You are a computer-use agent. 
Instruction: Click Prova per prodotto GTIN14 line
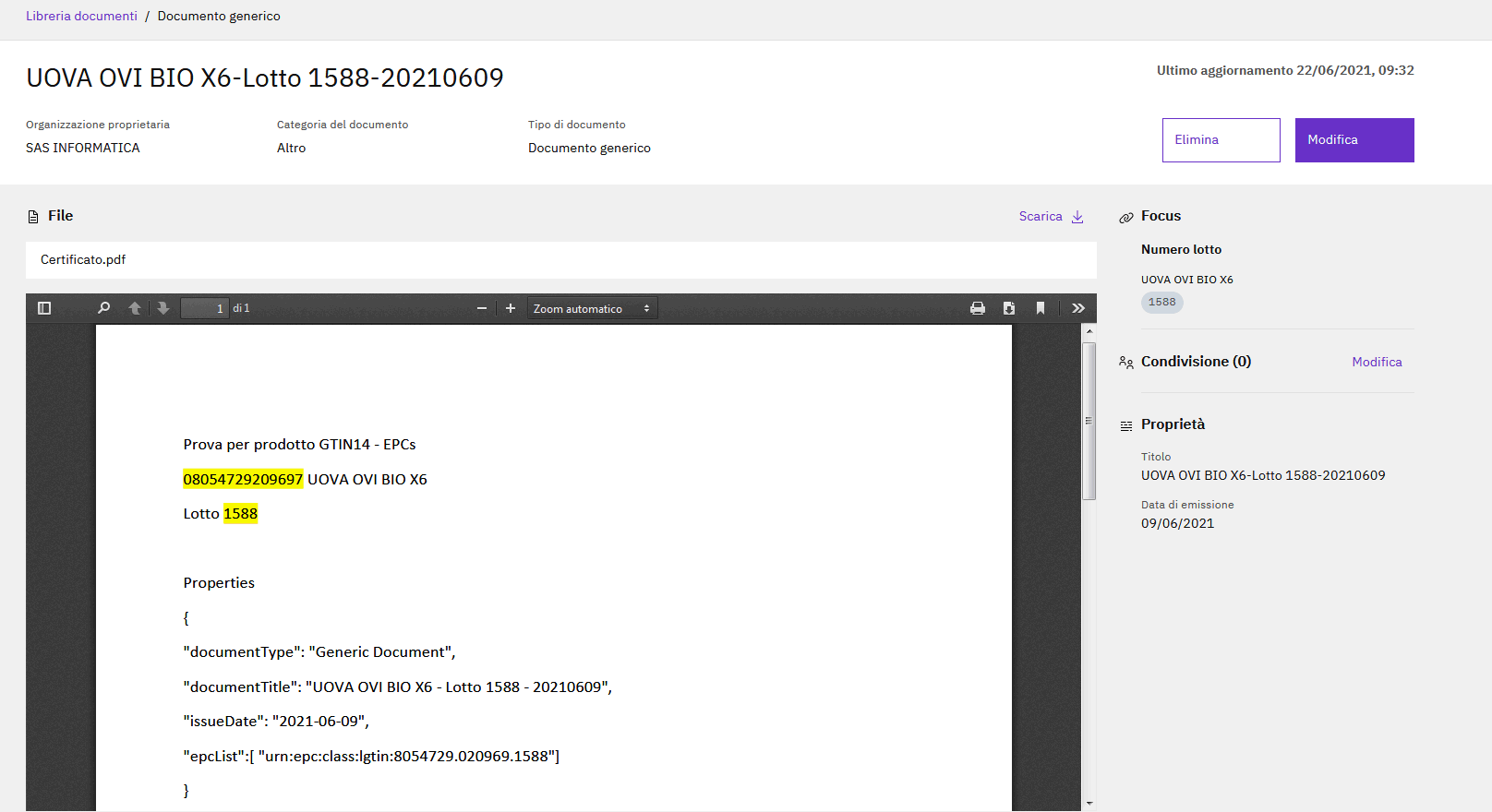[299, 445]
